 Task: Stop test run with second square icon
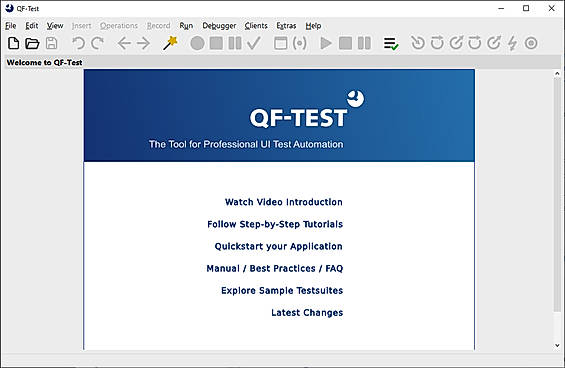point(345,43)
